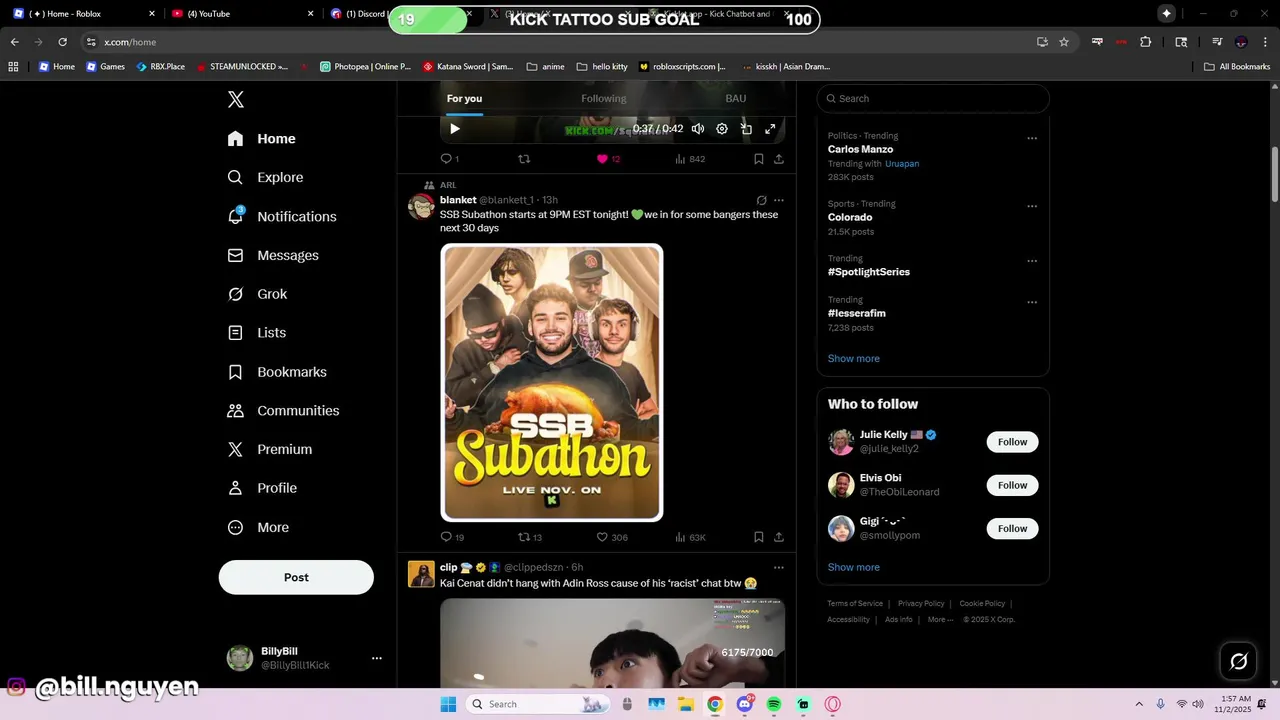Open Spotify from the taskbar
The width and height of the screenshot is (1280, 720).
coord(774,704)
